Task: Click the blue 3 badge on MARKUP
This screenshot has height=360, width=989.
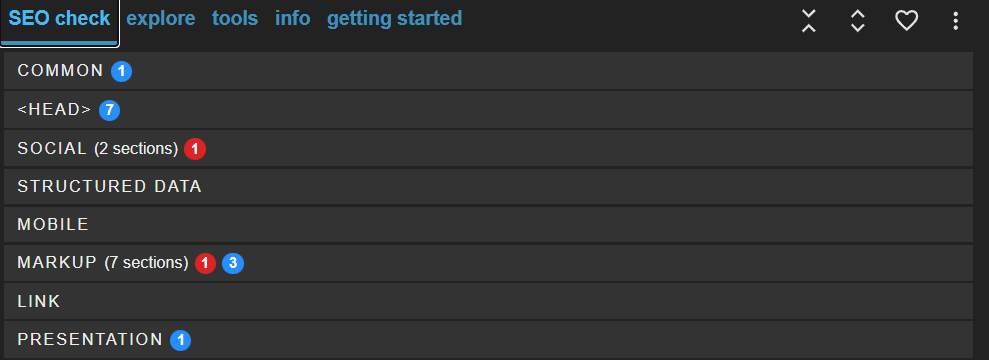Action: point(233,263)
